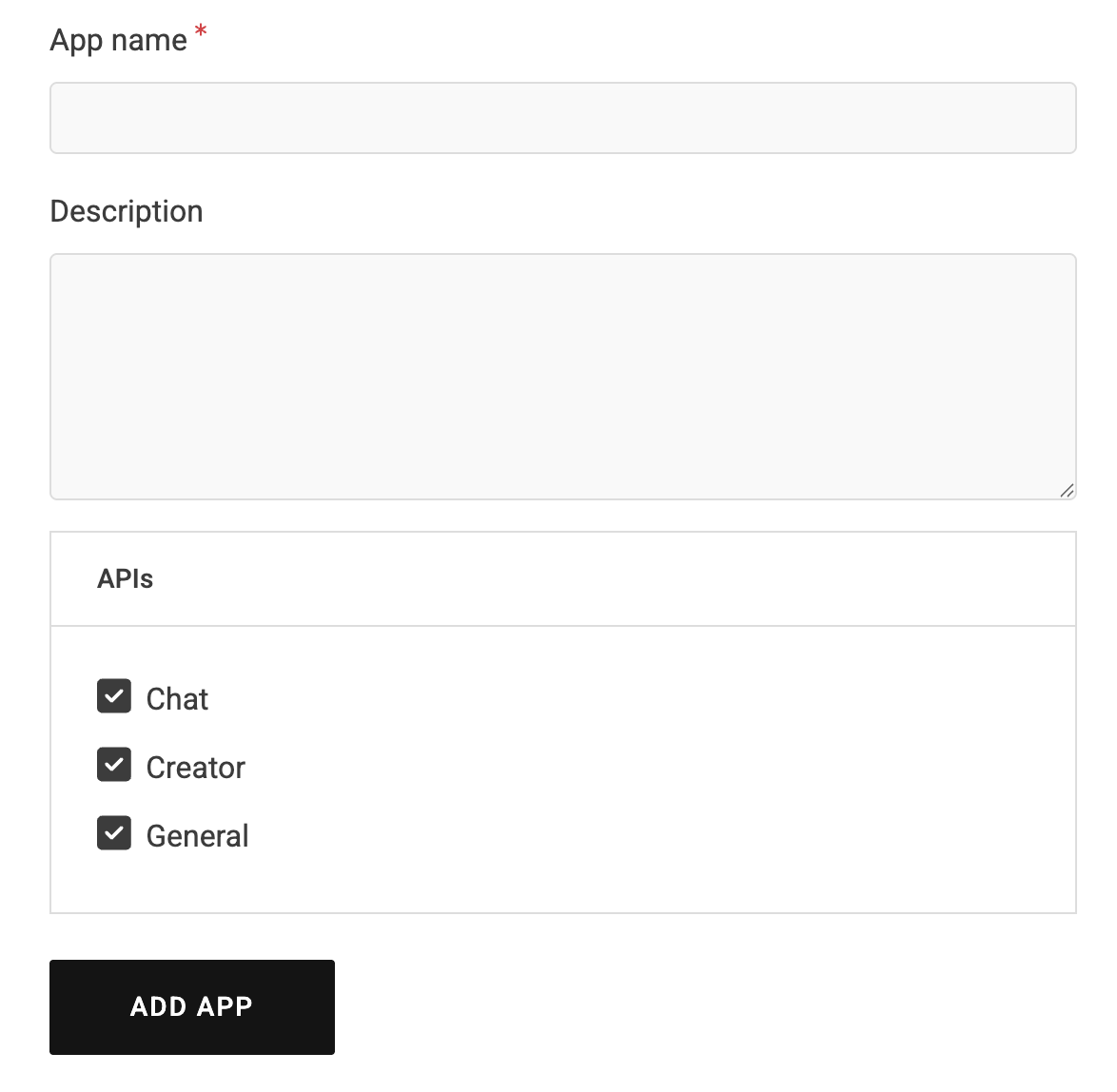The image size is (1117, 1092).
Task: Click the App name field label
Action: click(118, 40)
